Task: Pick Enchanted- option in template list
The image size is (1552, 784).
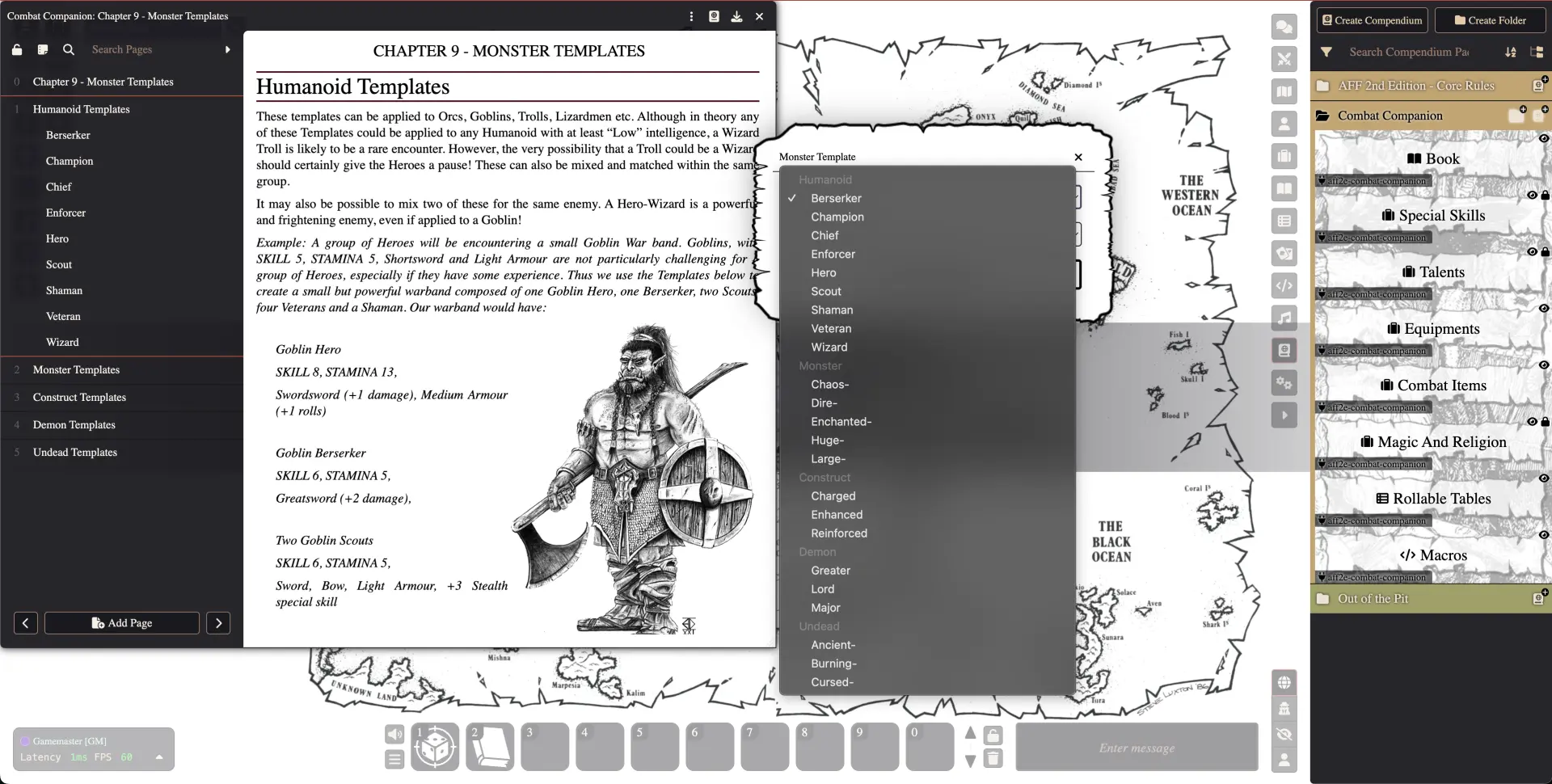Action: click(x=841, y=422)
